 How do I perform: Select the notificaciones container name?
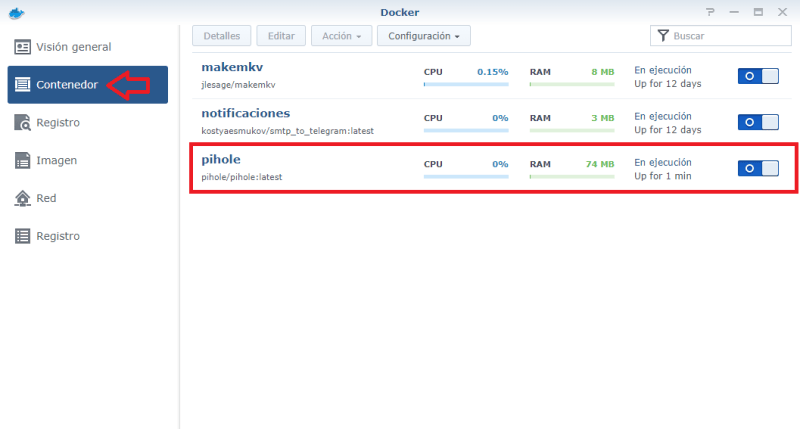coord(245,113)
